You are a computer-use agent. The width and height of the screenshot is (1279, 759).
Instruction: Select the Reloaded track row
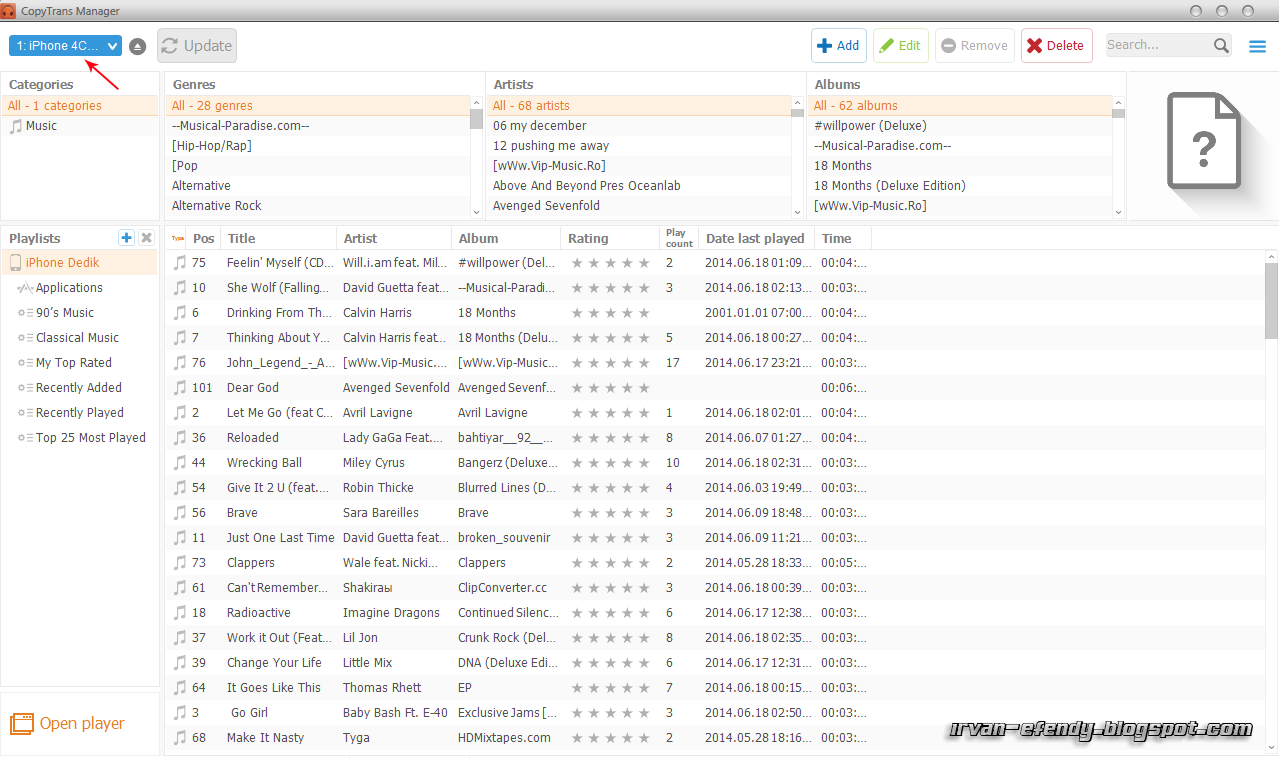click(x=715, y=438)
